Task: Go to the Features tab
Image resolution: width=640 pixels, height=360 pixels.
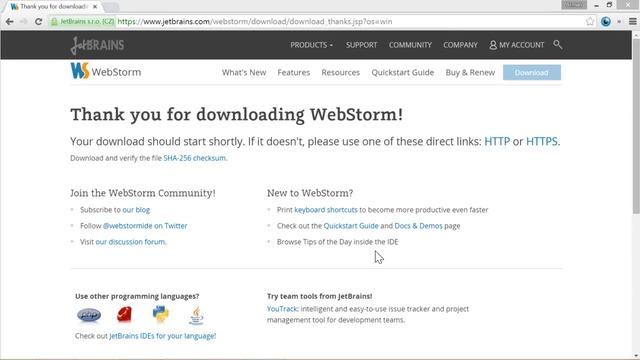Action: tap(294, 73)
